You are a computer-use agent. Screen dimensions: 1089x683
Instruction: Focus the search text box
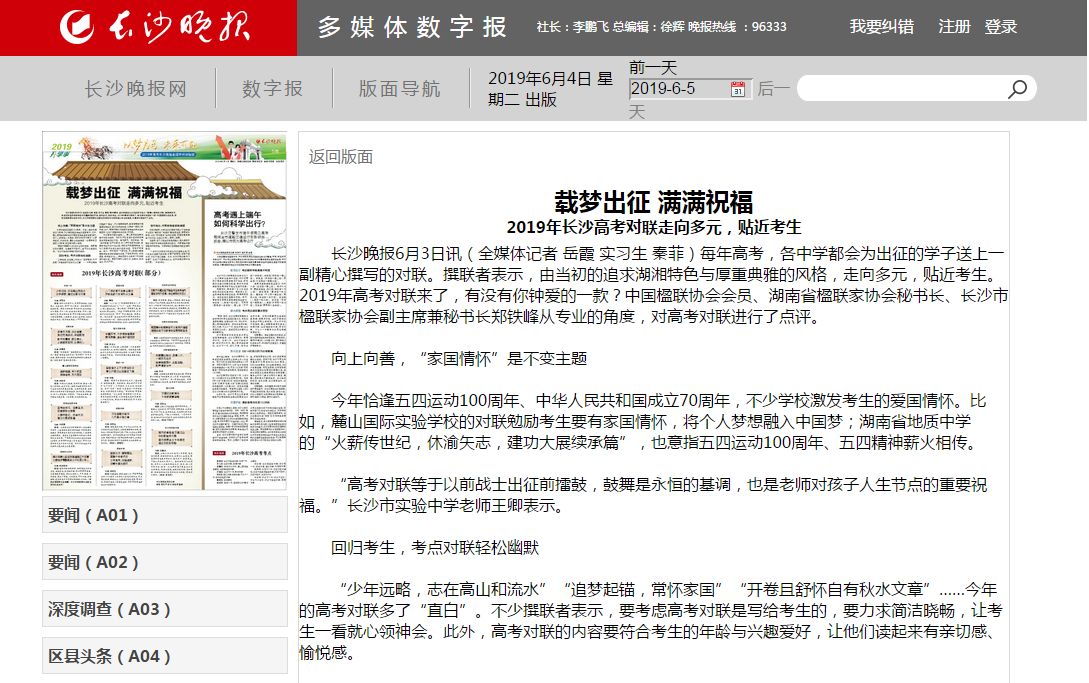[900, 89]
